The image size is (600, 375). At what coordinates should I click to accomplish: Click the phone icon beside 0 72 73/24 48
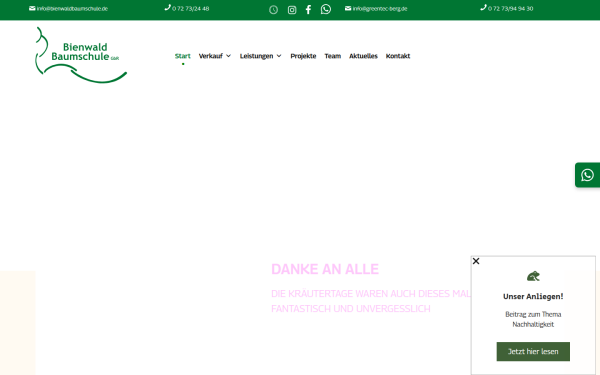(167, 8)
